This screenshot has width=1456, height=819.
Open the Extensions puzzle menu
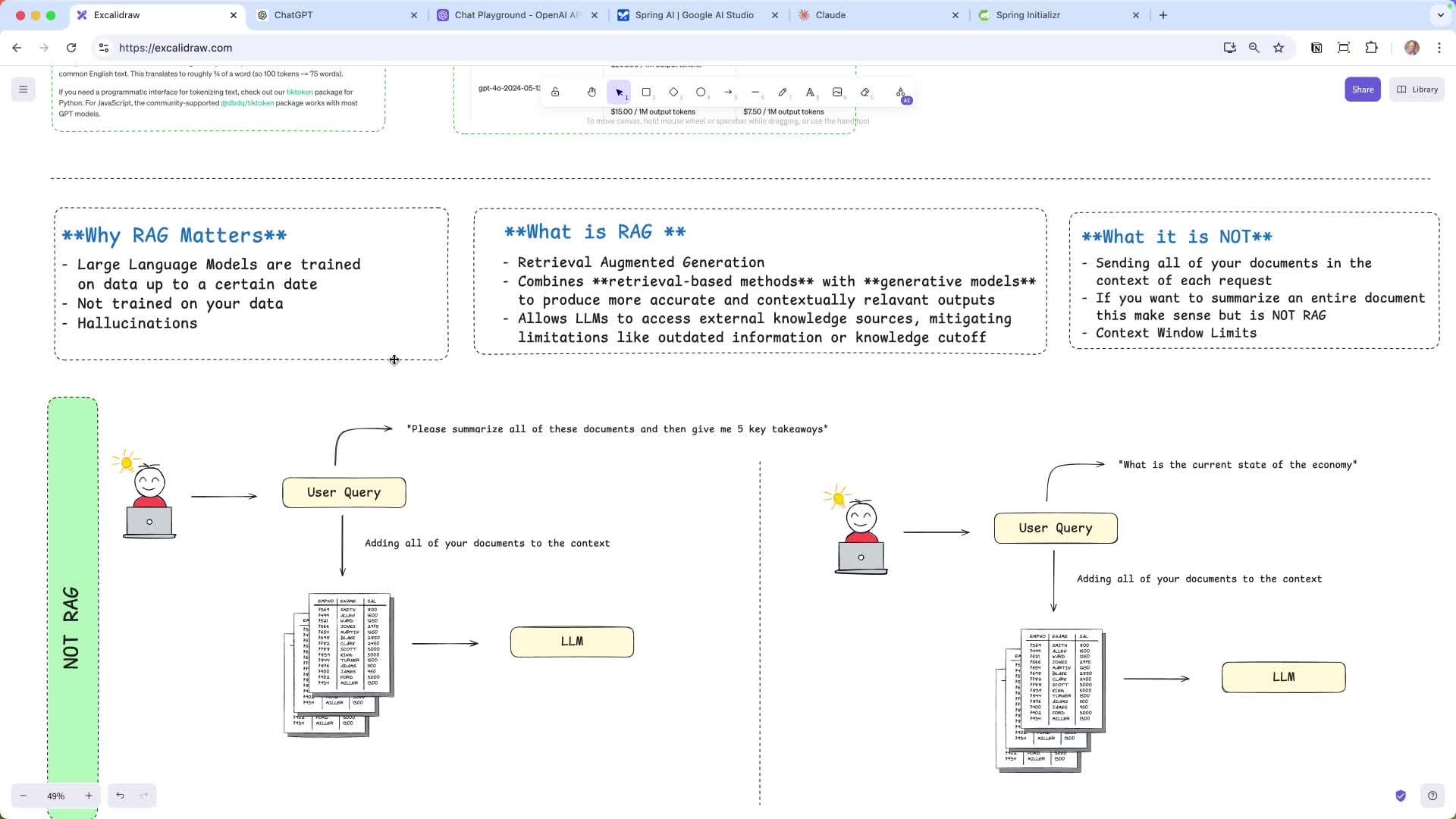[1371, 48]
